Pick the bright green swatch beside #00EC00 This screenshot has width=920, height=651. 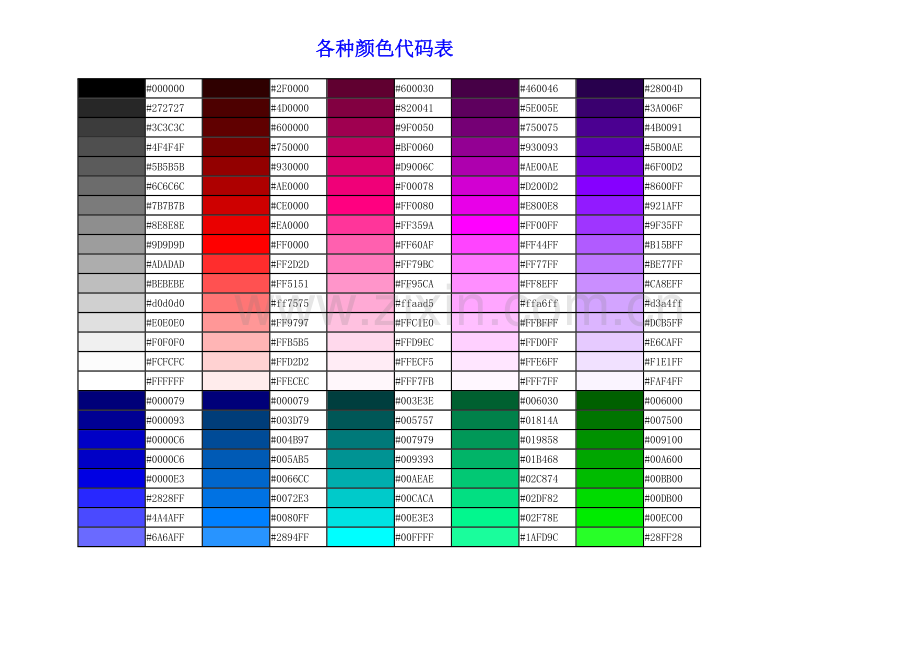click(610, 518)
